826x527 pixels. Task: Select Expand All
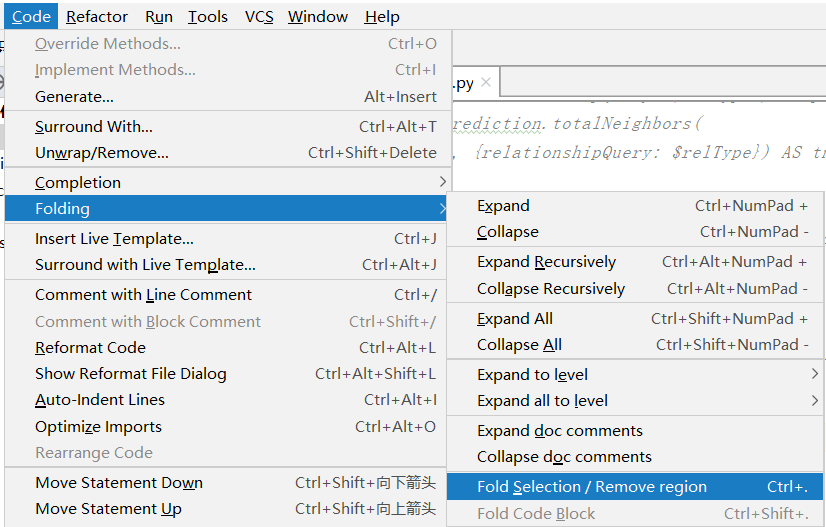tap(635, 319)
